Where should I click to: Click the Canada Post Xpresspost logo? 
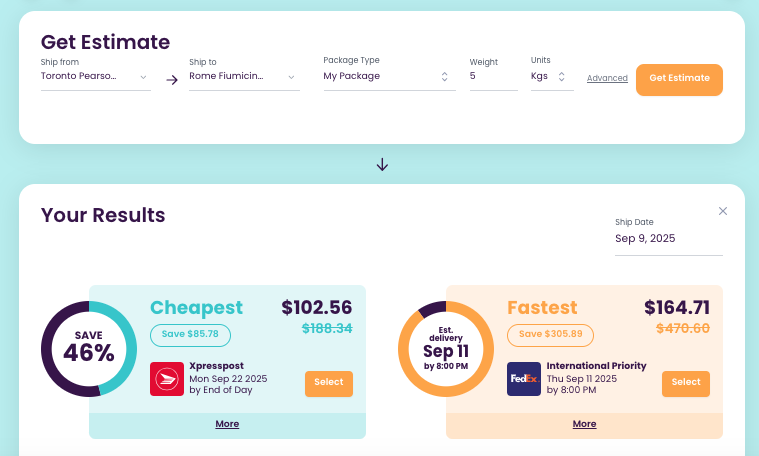tap(167, 379)
